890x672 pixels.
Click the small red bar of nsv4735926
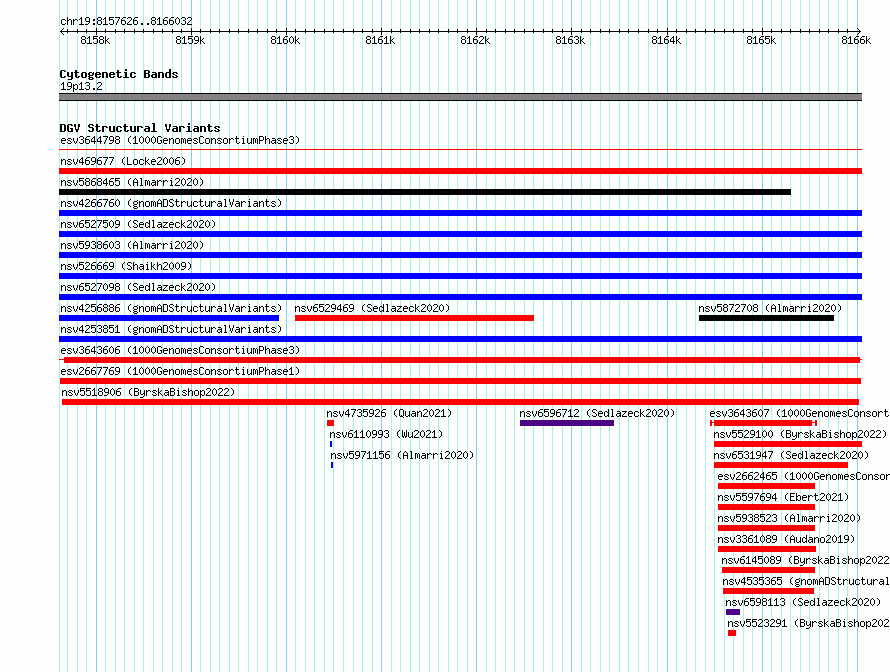coord(330,423)
